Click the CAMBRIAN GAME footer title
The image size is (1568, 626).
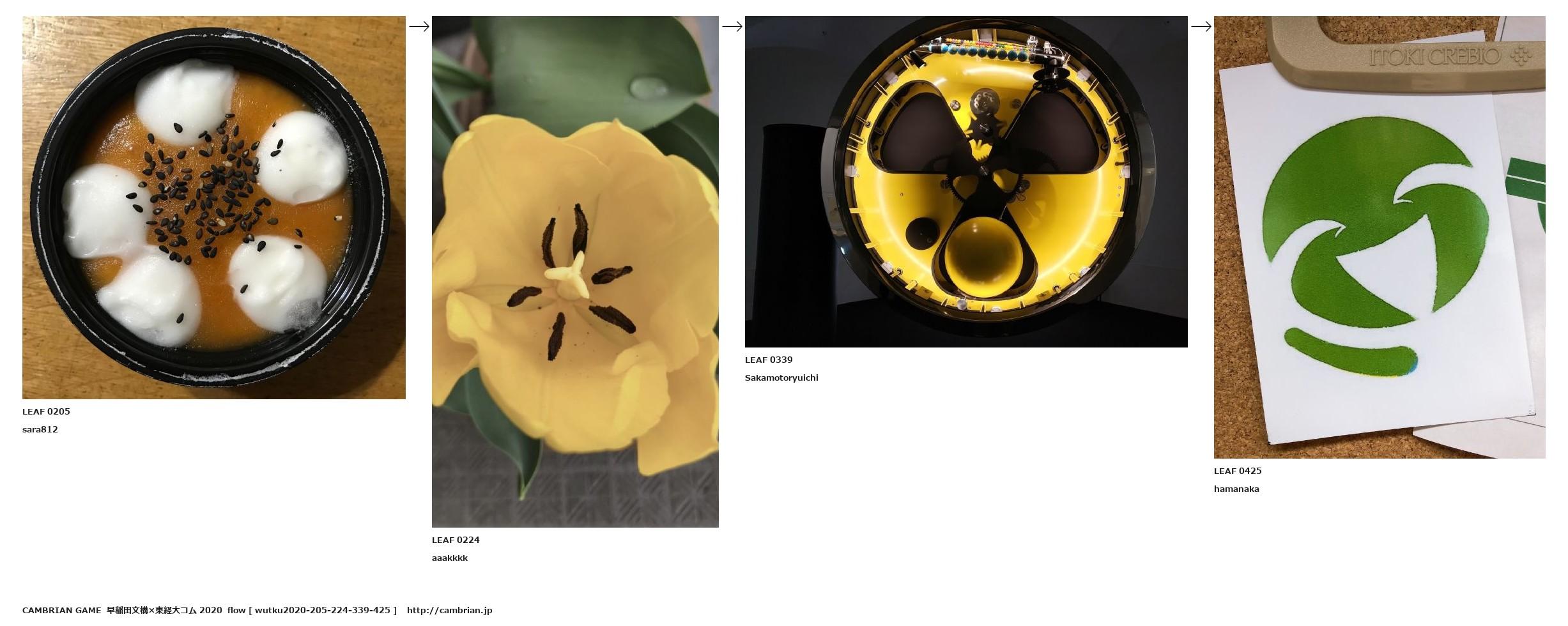tap(61, 610)
